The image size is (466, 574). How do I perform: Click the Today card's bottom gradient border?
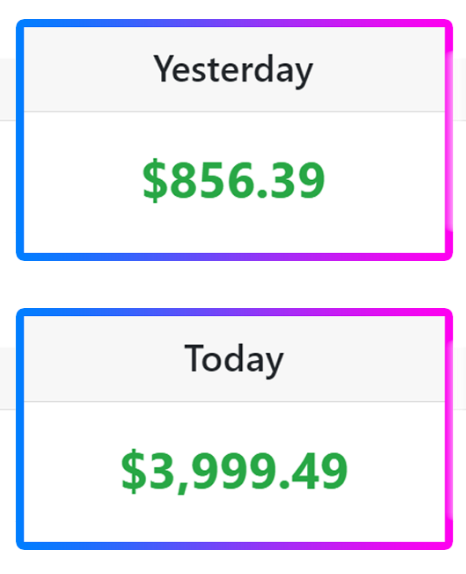(234, 546)
